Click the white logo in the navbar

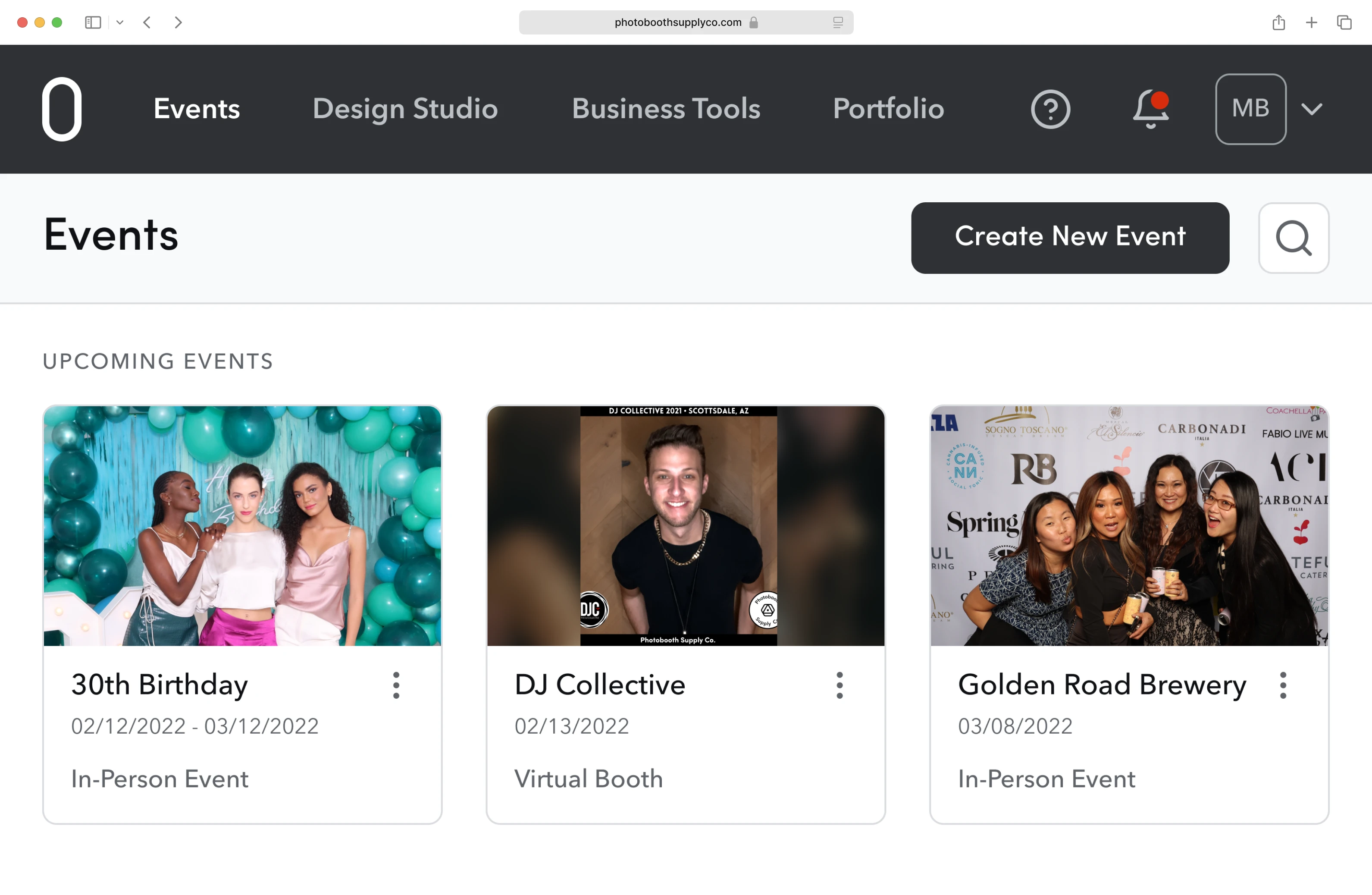(62, 109)
